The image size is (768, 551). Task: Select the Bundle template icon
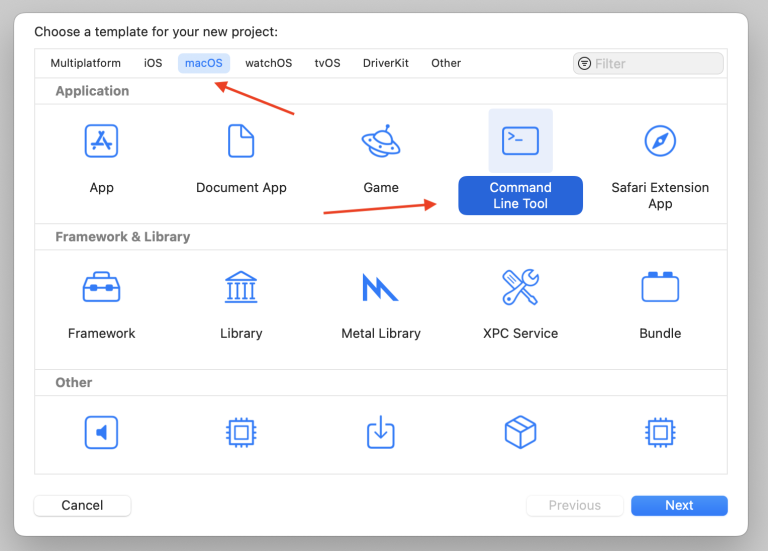pos(660,288)
